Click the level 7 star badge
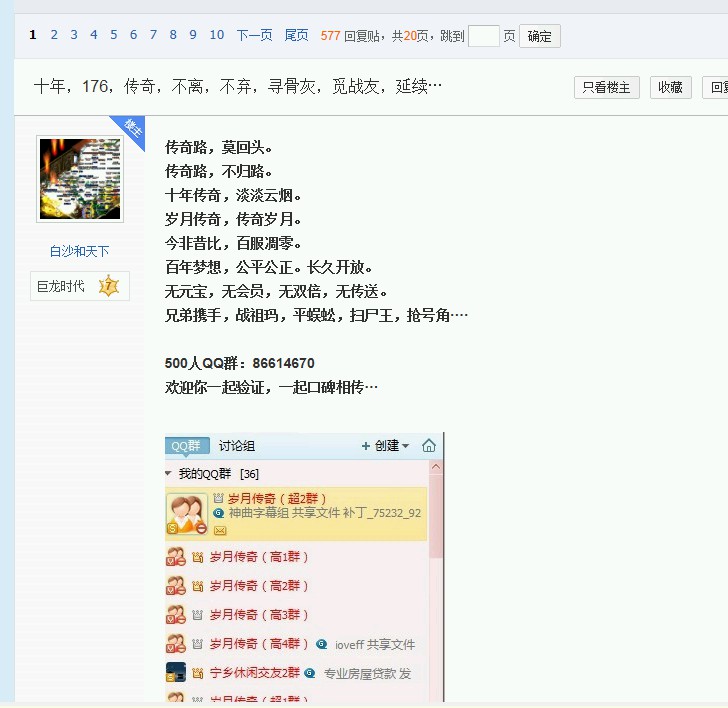This screenshot has height=708, width=728. tap(108, 287)
